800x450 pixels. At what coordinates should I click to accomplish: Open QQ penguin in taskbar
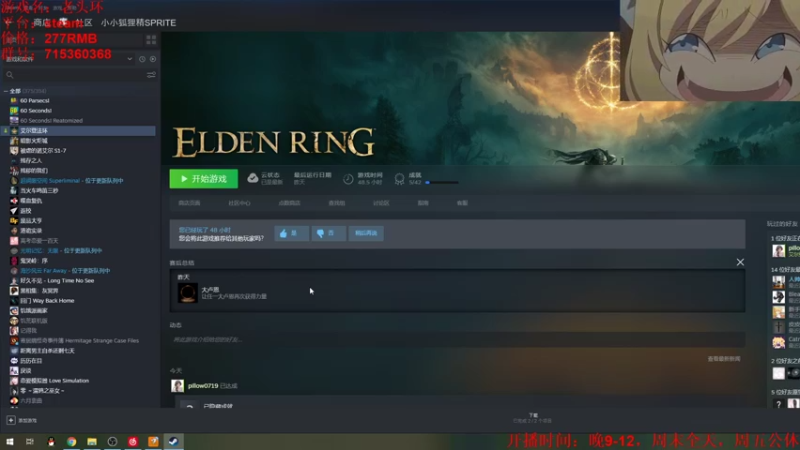point(51,442)
